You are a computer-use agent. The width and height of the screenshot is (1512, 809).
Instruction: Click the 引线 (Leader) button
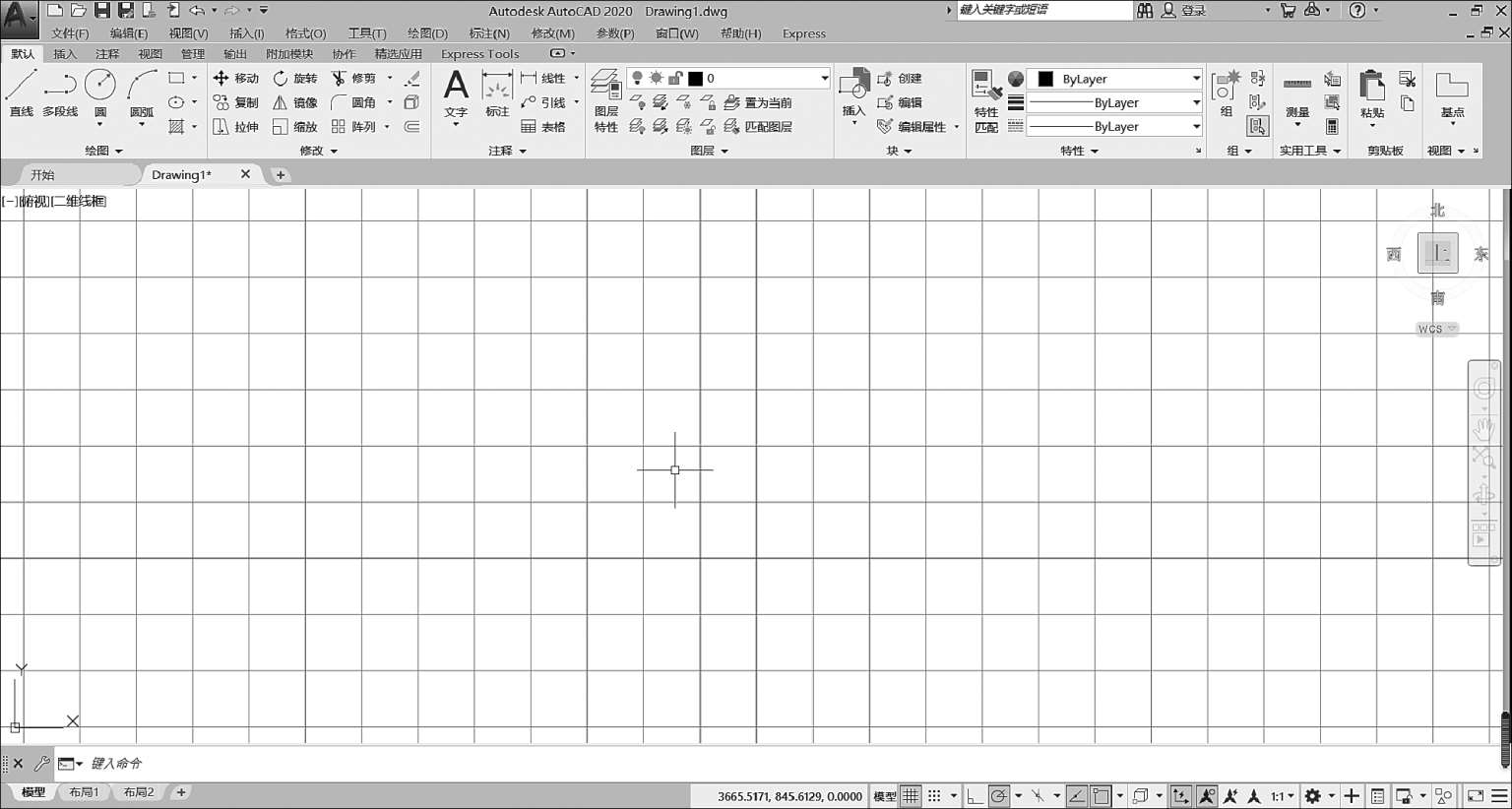click(x=543, y=102)
